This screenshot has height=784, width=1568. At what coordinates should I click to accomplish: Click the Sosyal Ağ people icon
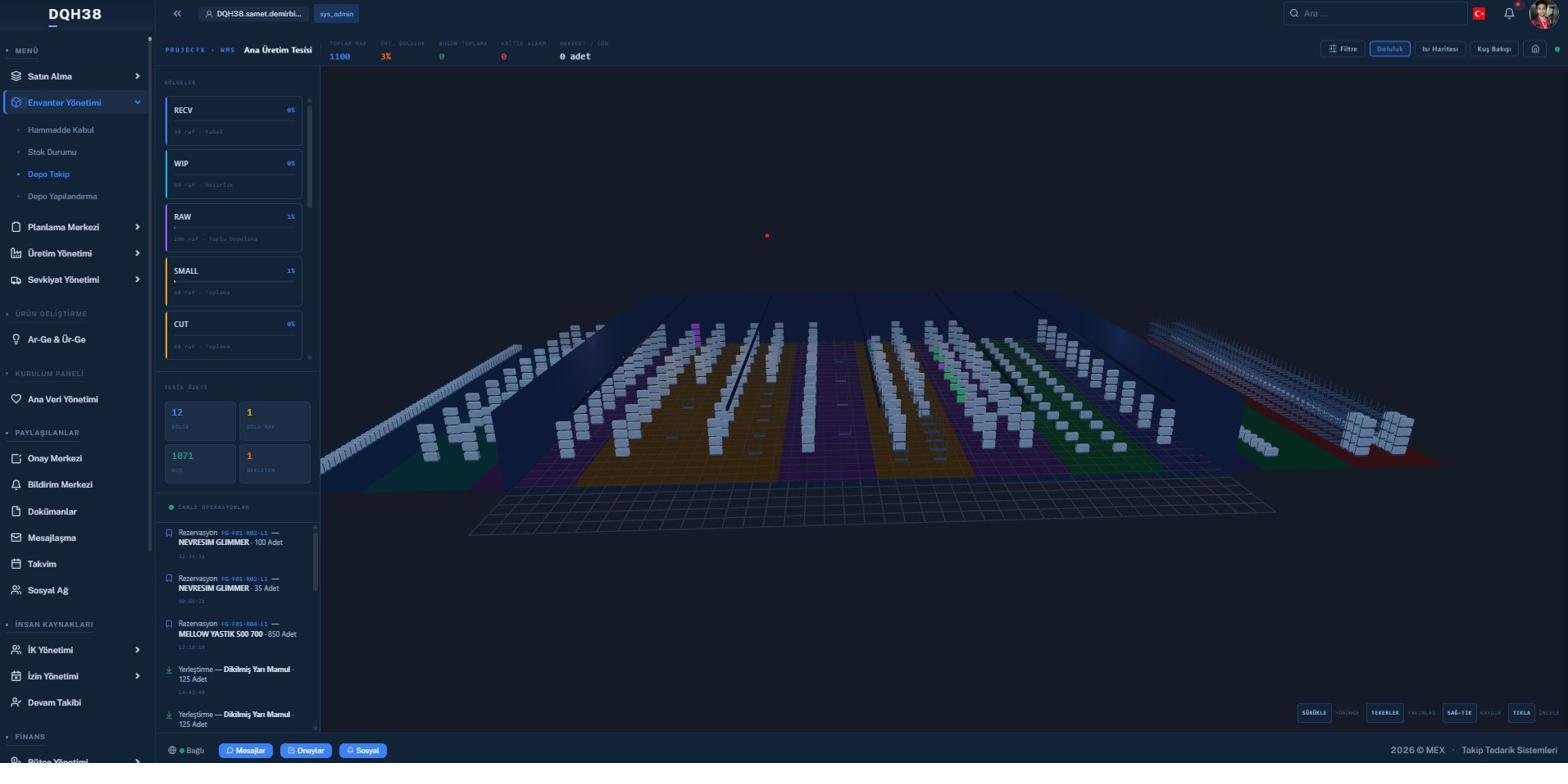(16, 590)
